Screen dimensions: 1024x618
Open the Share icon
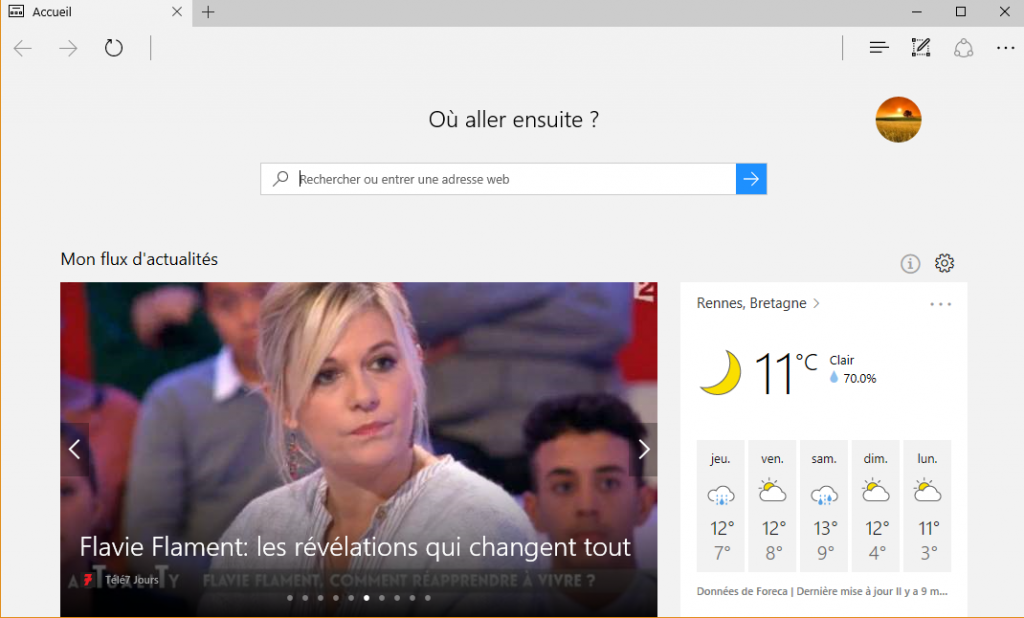[x=963, y=48]
